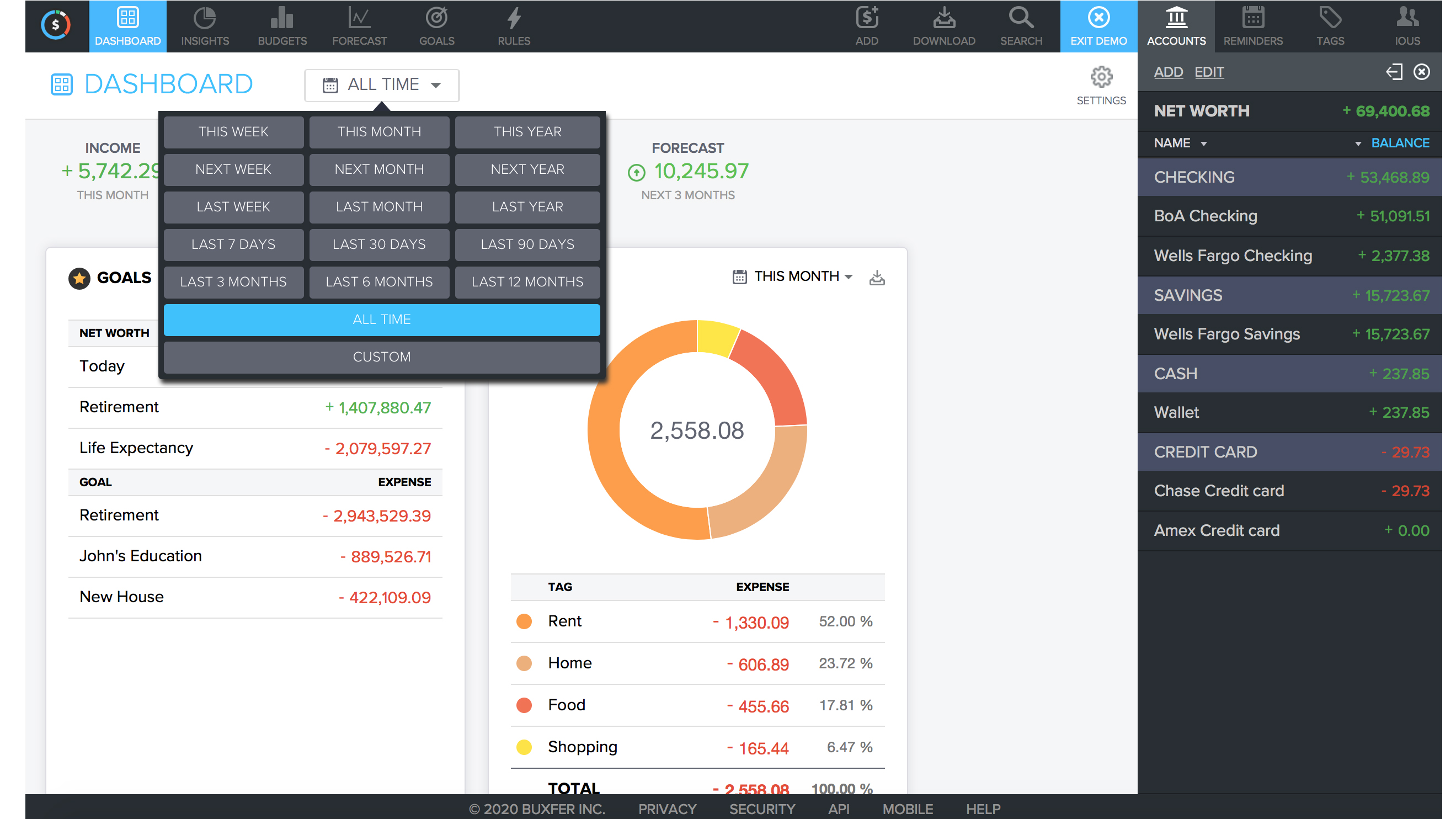Click the donut chart total 2,558.08
This screenshot has height=819, width=1456.
[697, 430]
